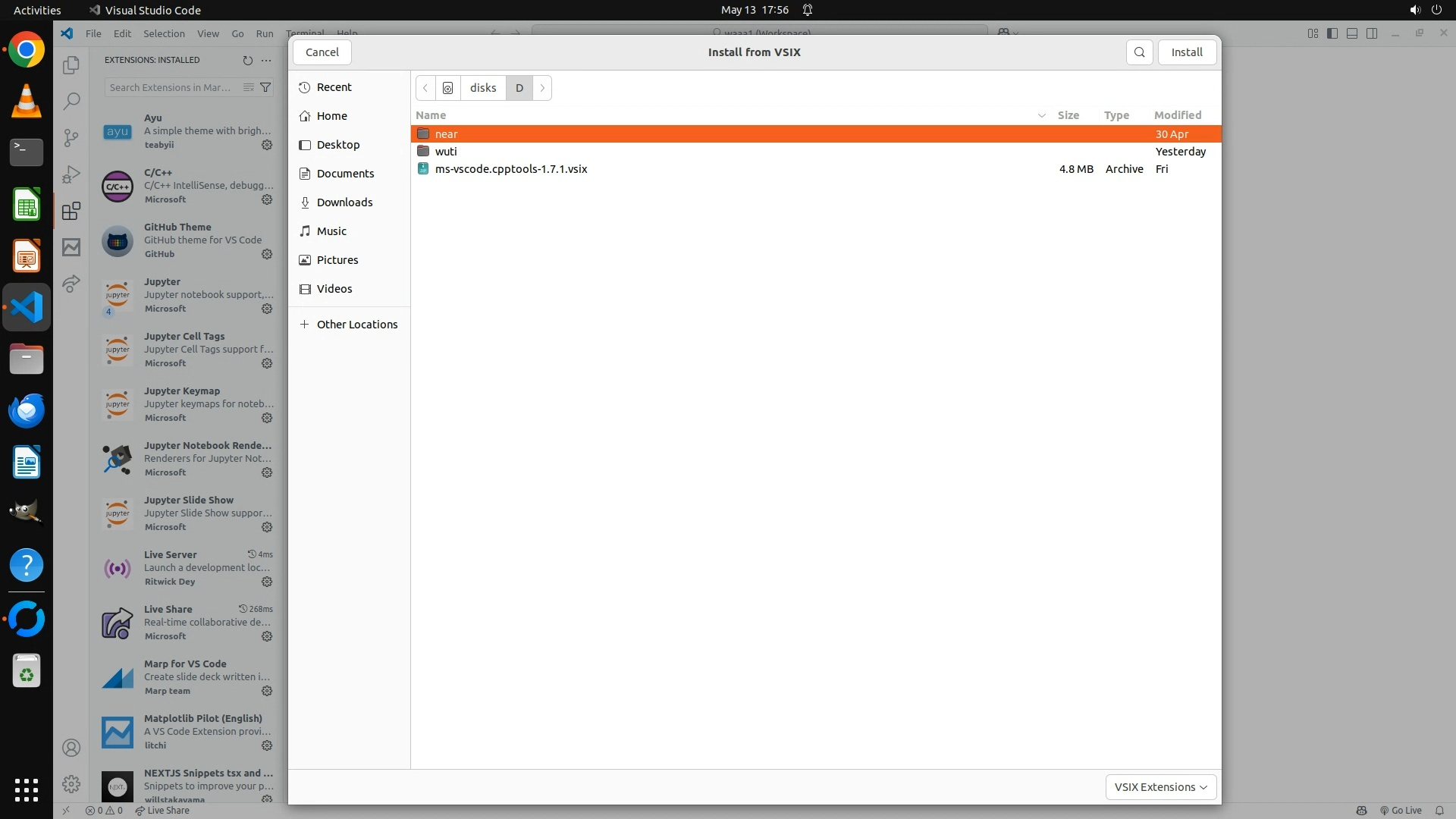Click the gear icon for Ayu extension
Image resolution: width=1456 pixels, height=819 pixels.
click(267, 145)
